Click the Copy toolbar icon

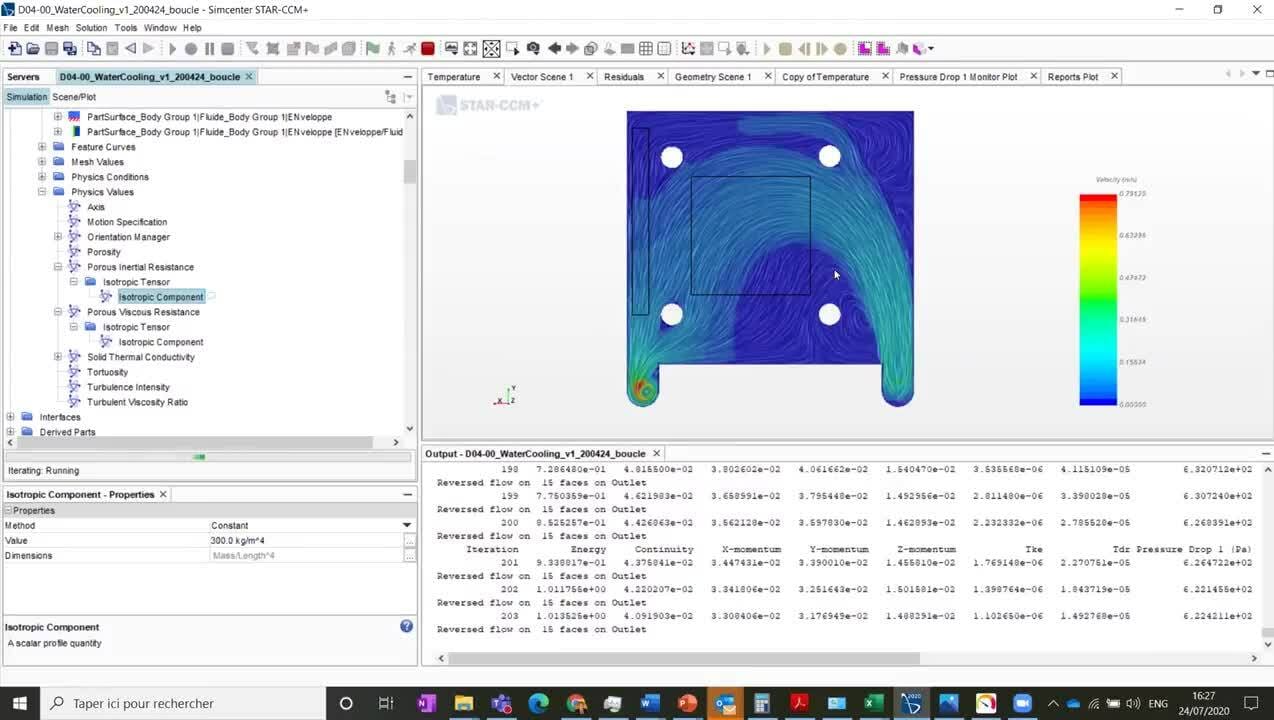tap(93, 48)
